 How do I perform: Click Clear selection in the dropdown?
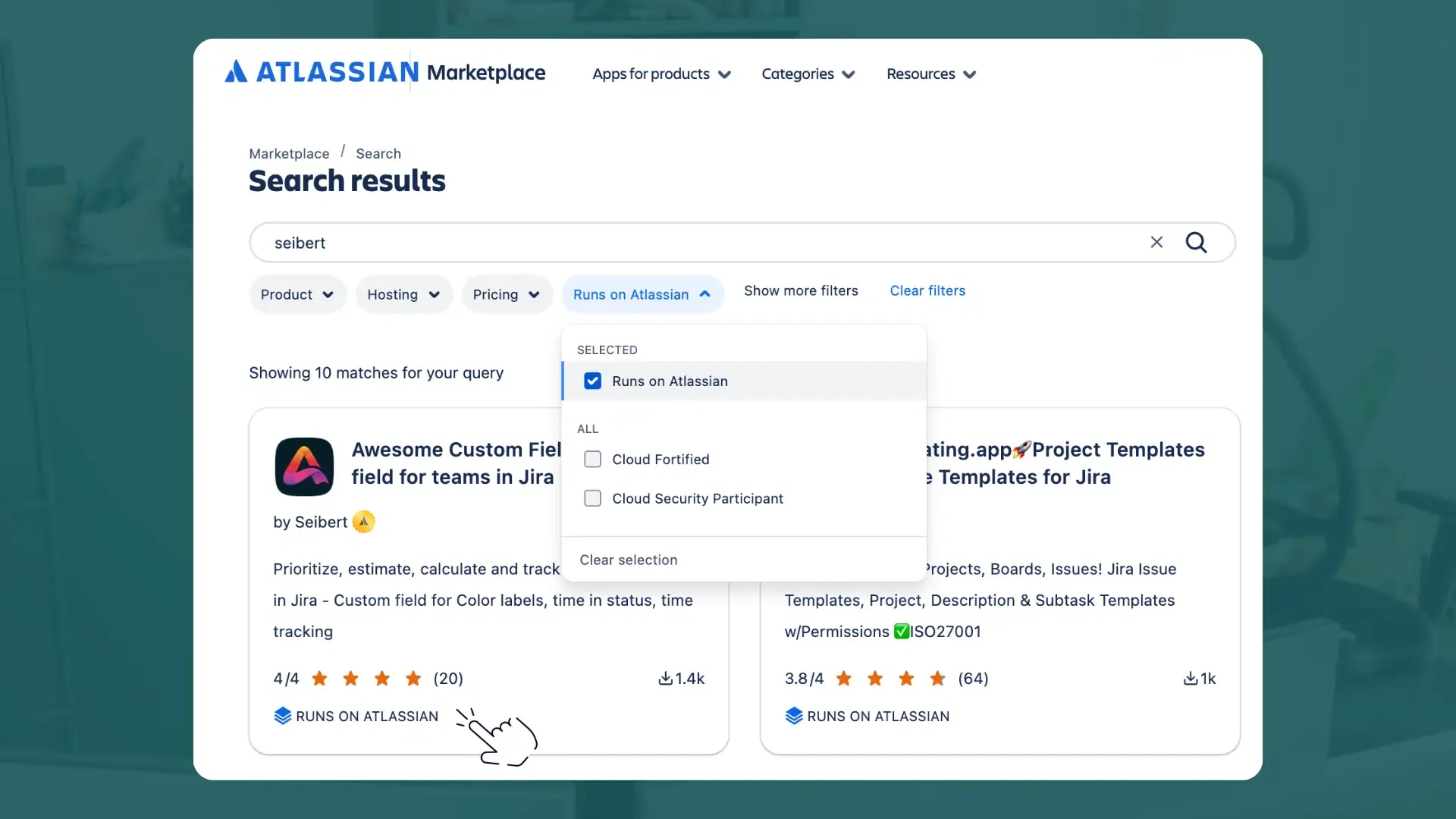pos(629,560)
